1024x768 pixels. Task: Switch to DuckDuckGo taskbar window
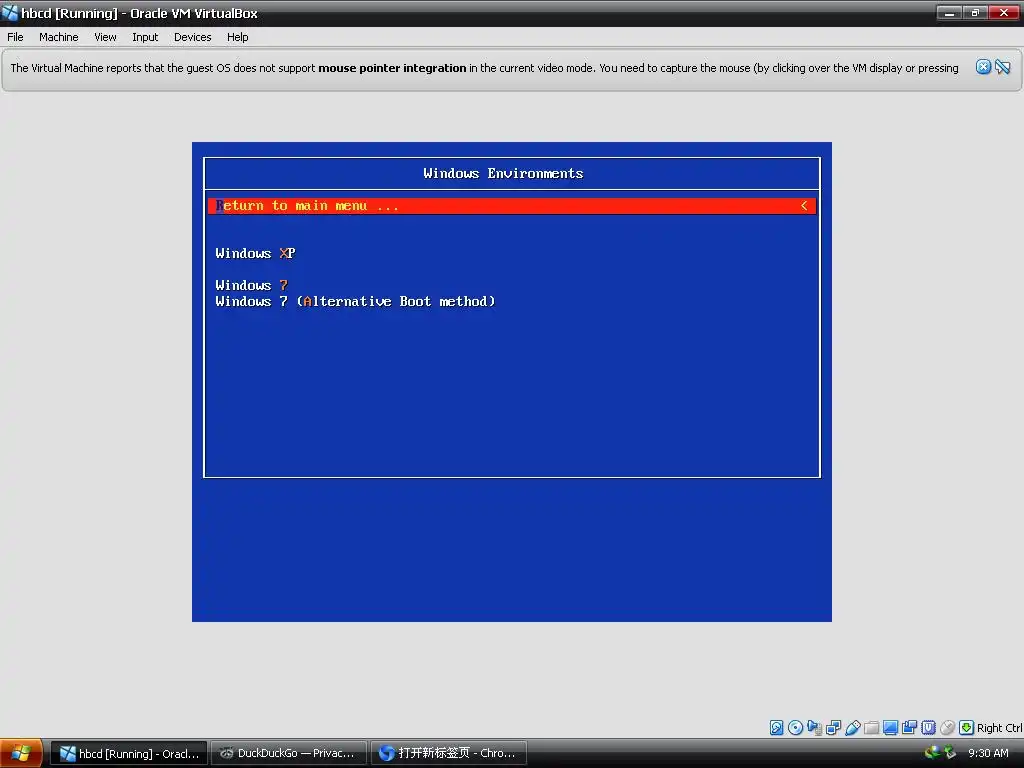pyautogui.click(x=289, y=754)
